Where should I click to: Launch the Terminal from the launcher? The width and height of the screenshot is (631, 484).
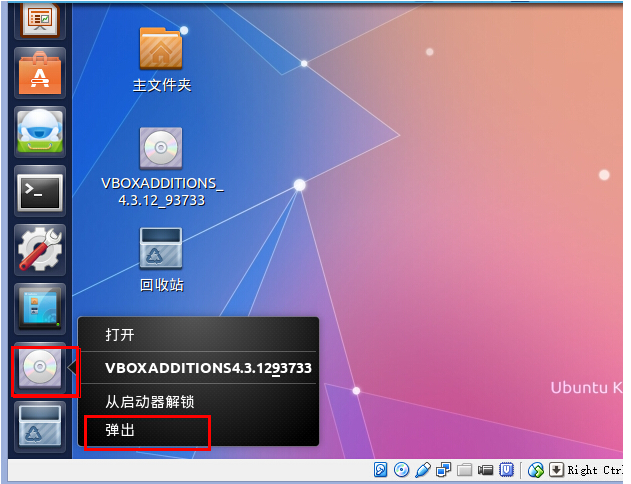40,192
